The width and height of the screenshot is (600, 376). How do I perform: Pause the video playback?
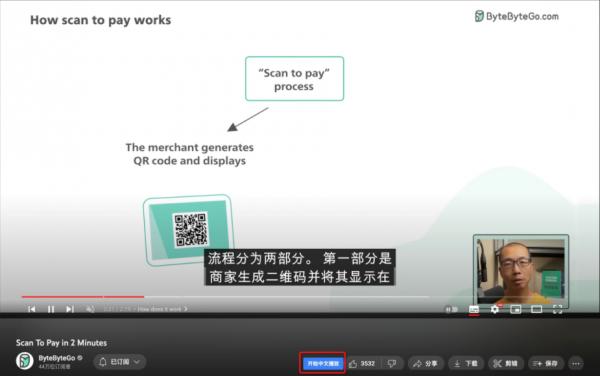tap(51, 309)
